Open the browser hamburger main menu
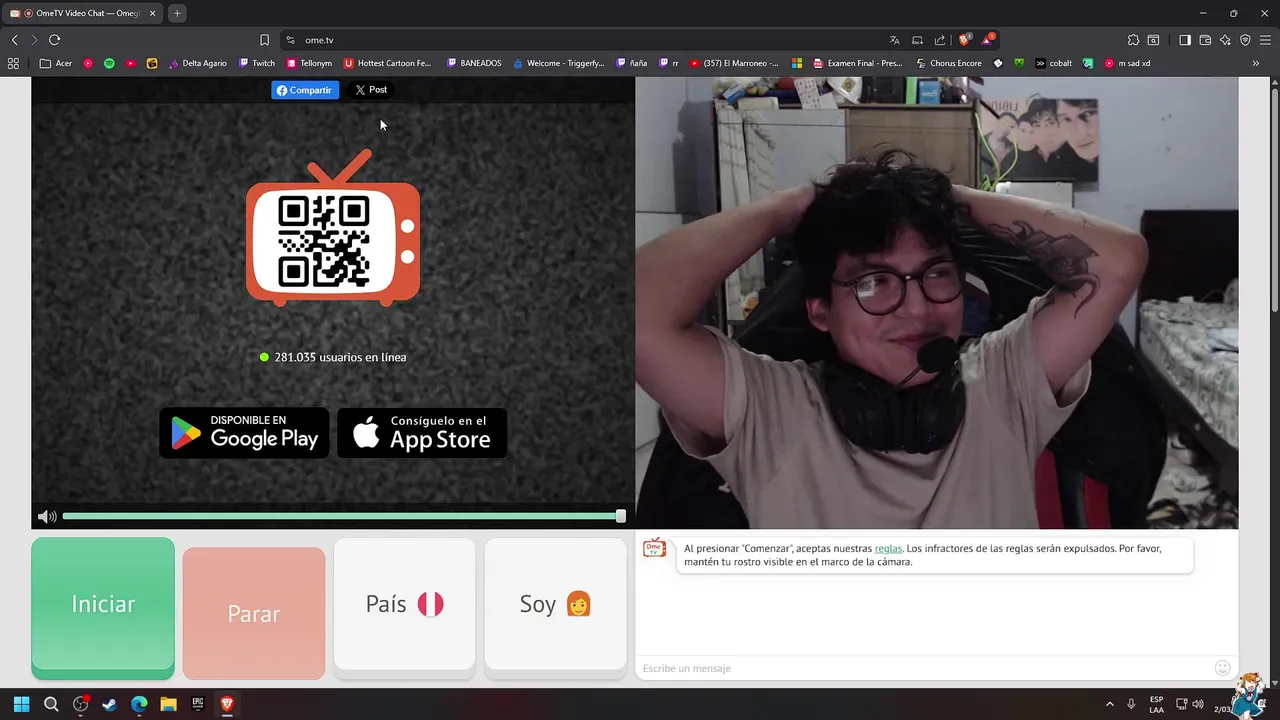 click(1265, 40)
